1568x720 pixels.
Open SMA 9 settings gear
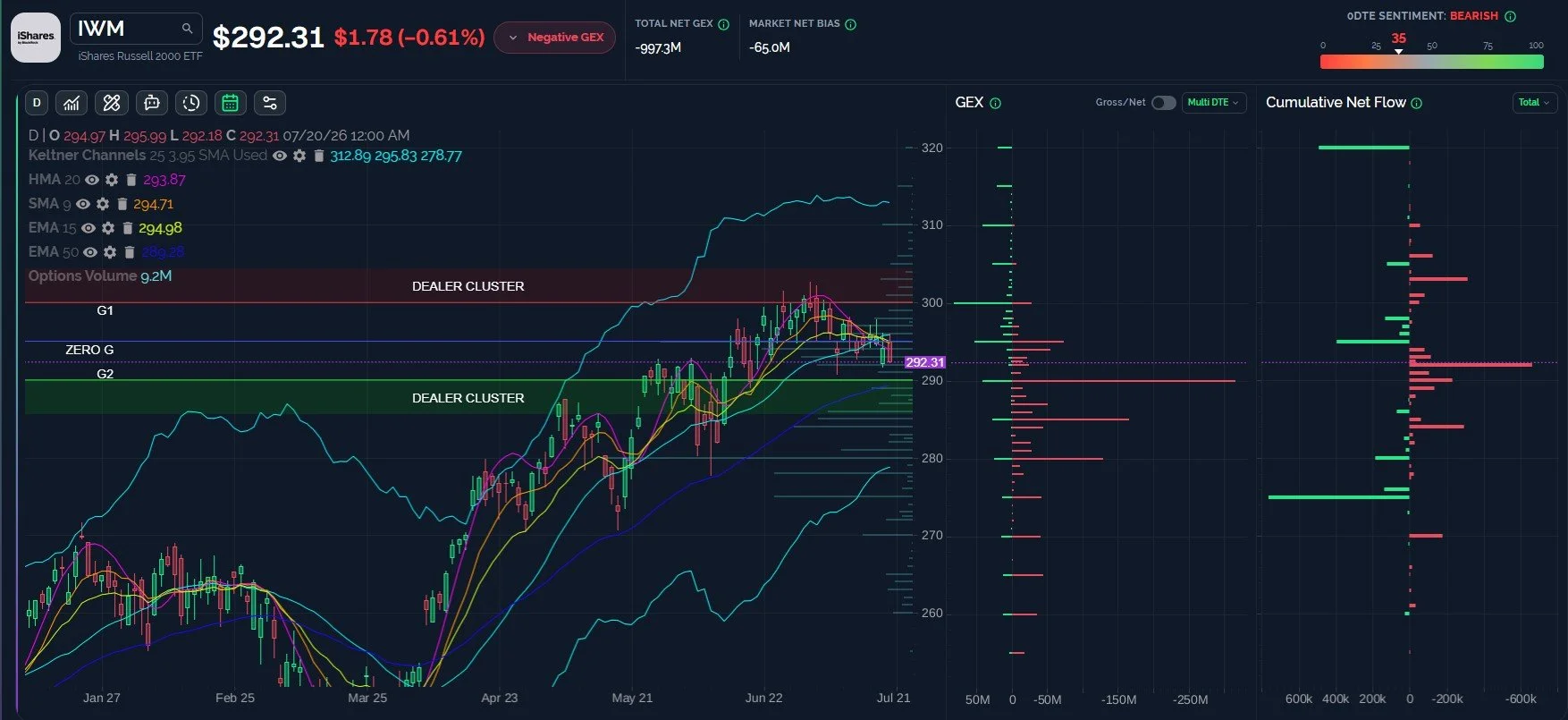coord(103,204)
